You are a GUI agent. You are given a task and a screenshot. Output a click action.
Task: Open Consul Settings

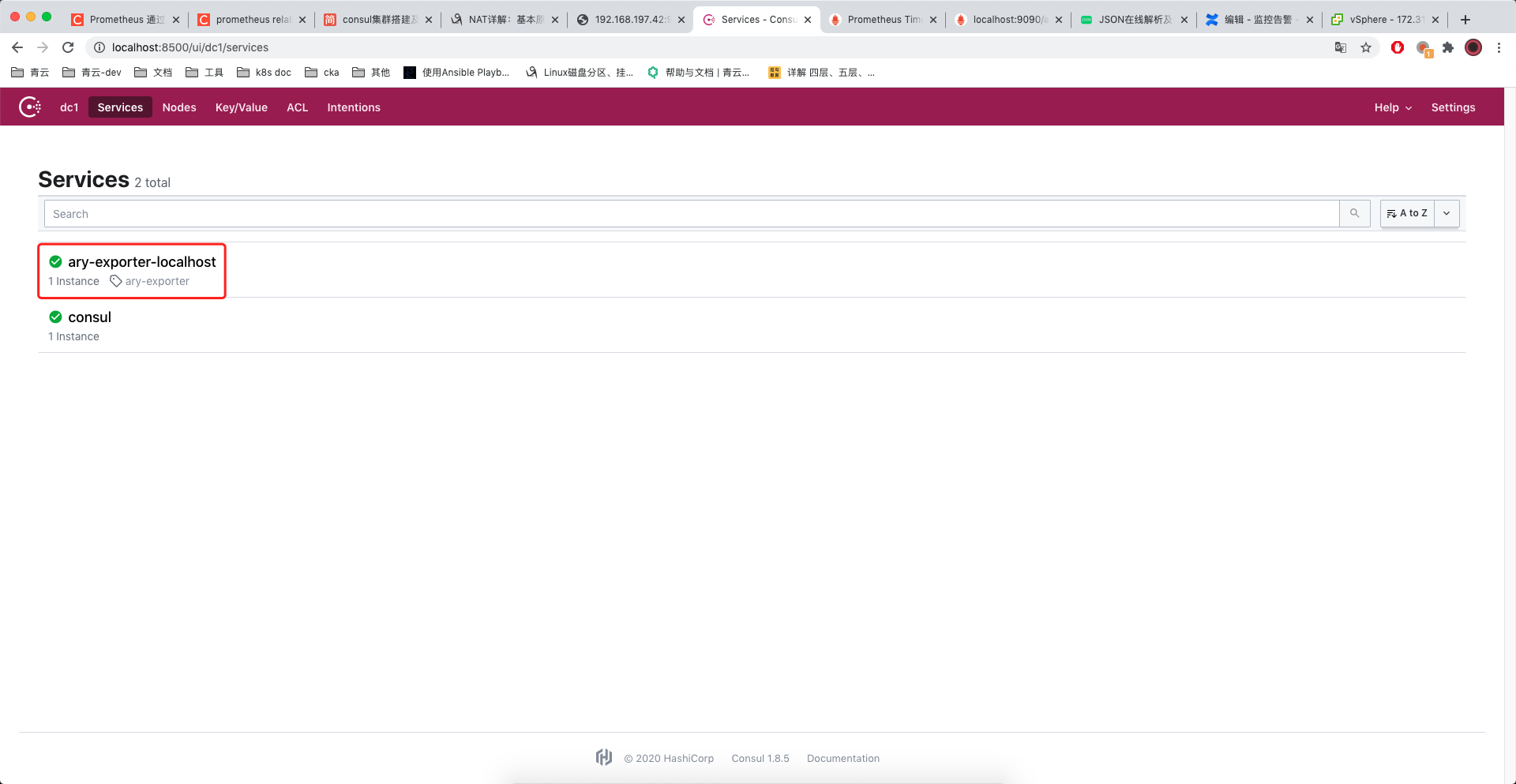point(1453,107)
